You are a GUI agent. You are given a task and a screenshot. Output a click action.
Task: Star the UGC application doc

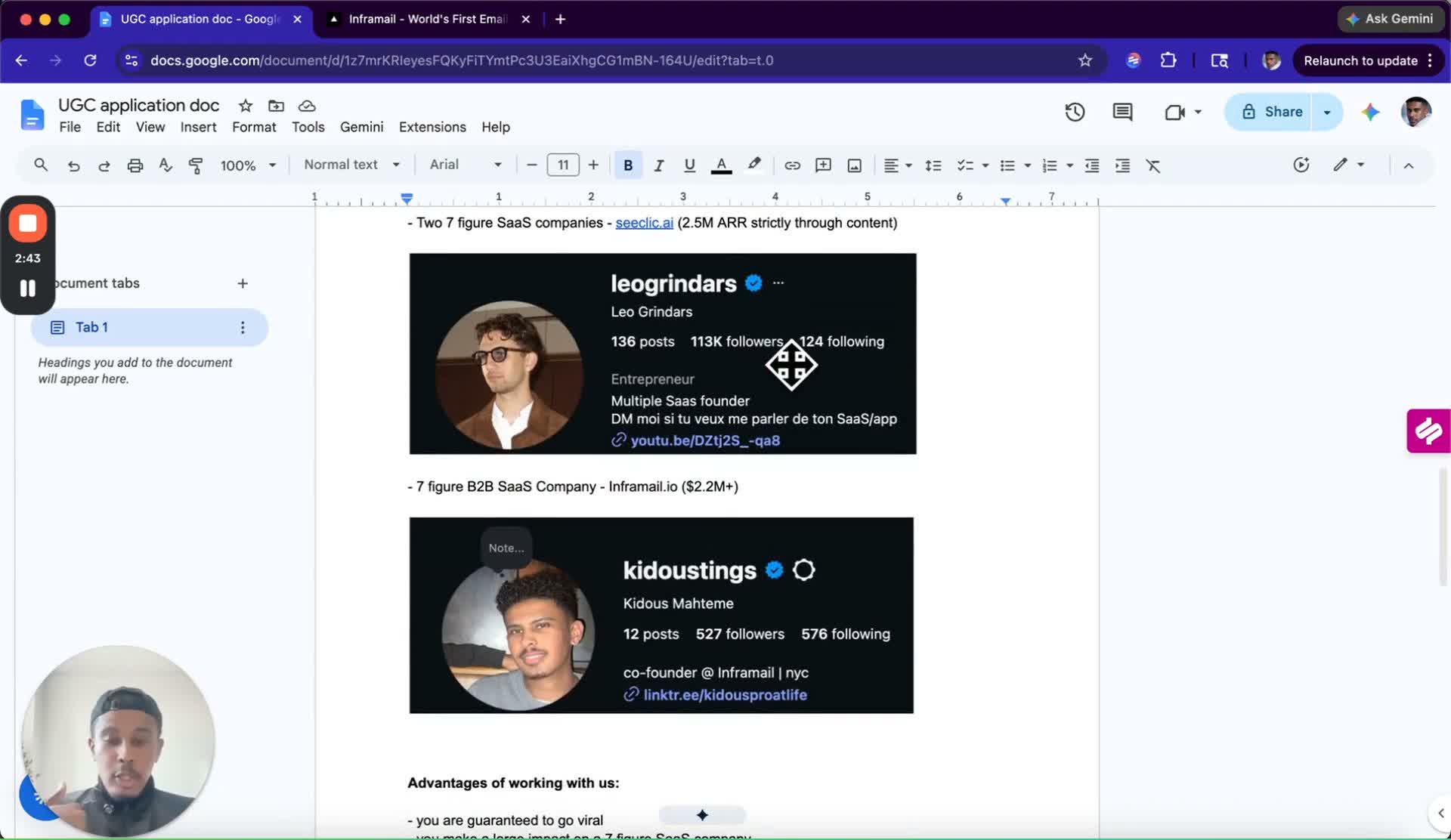click(246, 106)
